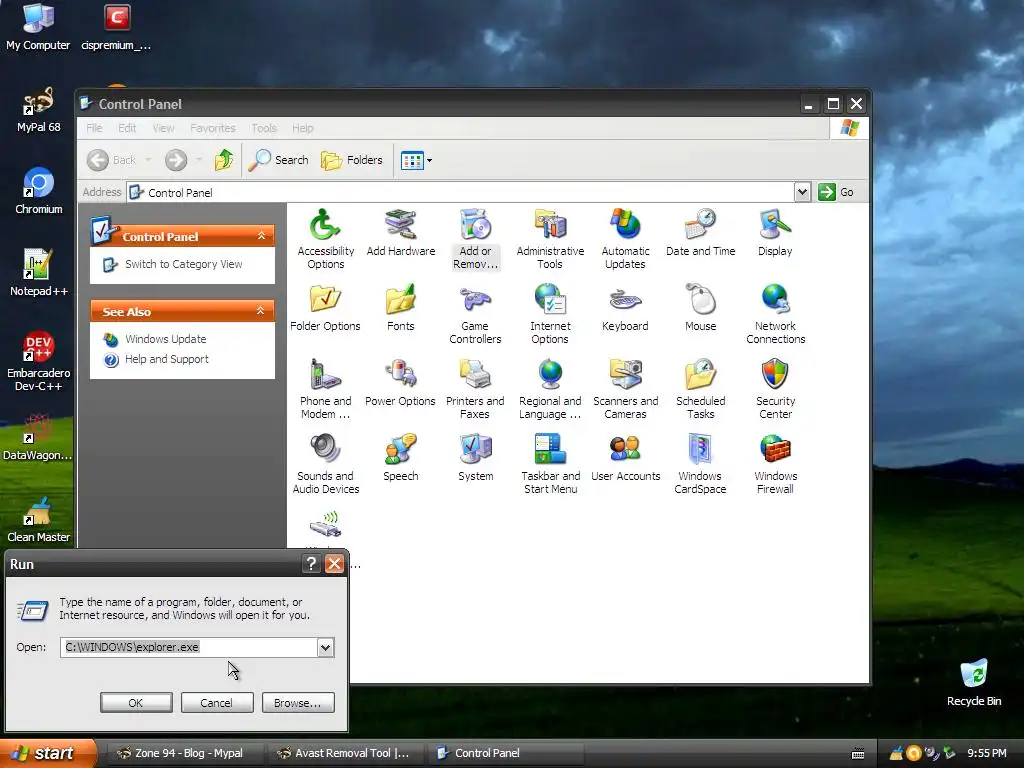The height and width of the screenshot is (768, 1024).
Task: Open Network Connections icon
Action: 775,314
